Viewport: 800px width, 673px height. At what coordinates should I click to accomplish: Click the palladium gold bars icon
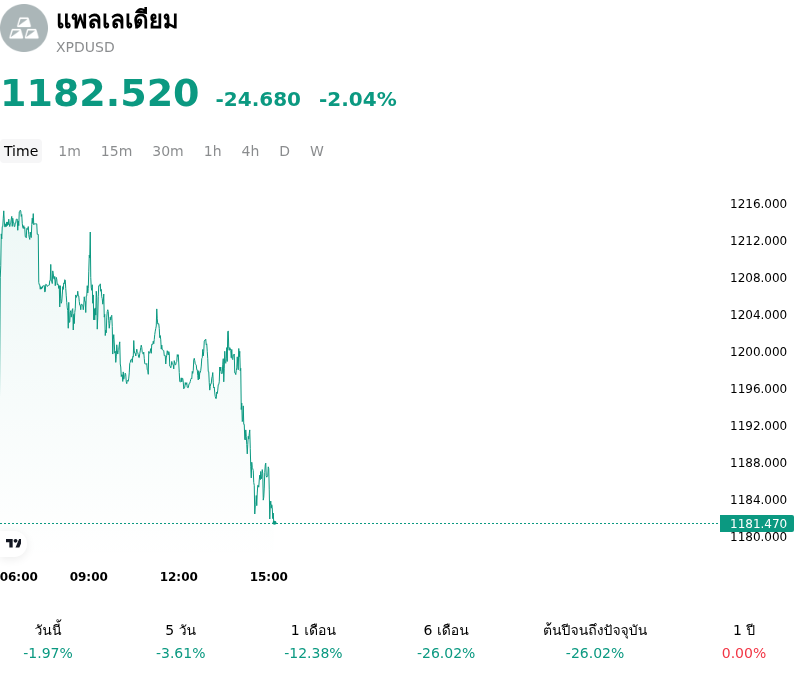tap(23, 28)
